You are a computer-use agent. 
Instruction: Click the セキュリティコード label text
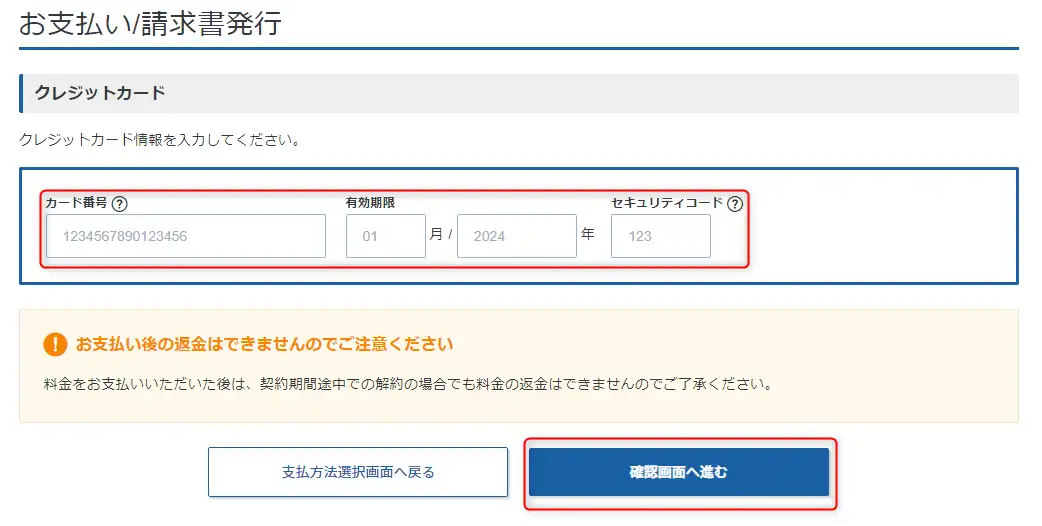click(x=667, y=203)
